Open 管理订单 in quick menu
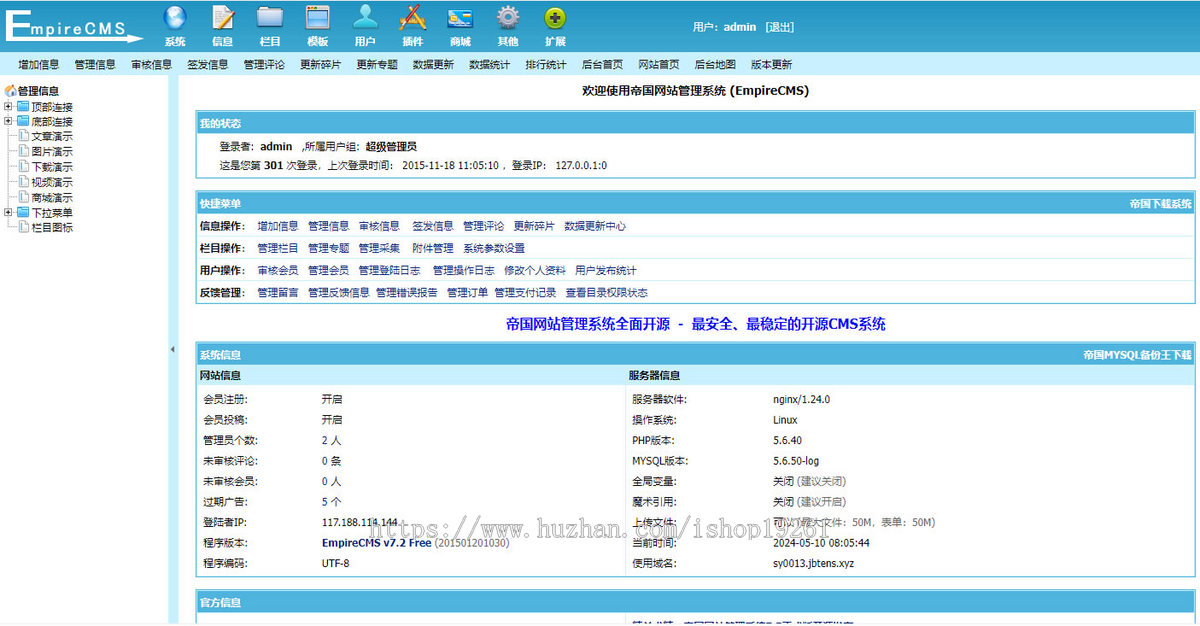Screen dimensions: 1200x626 (468, 292)
